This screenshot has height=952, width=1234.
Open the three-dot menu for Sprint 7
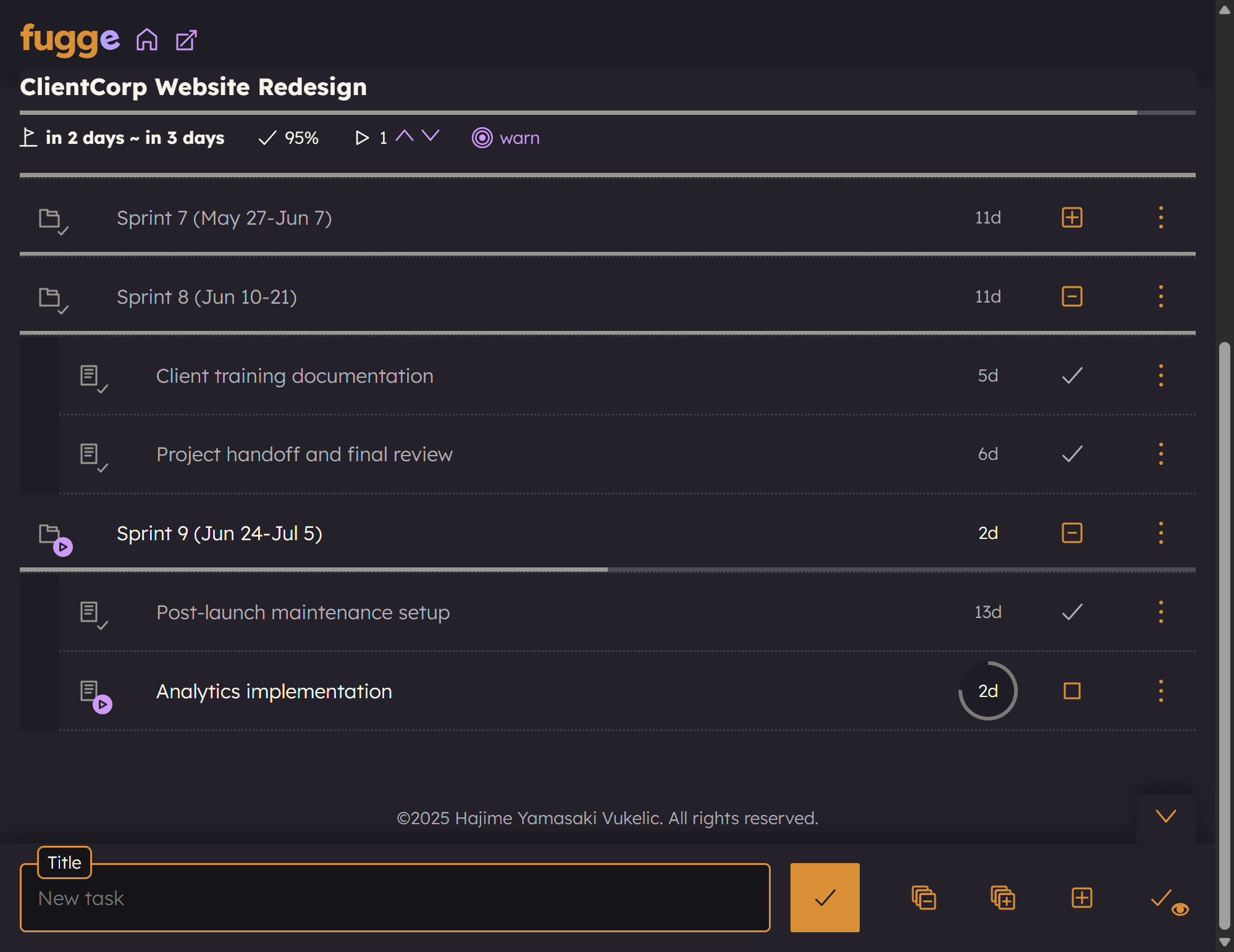click(x=1161, y=217)
